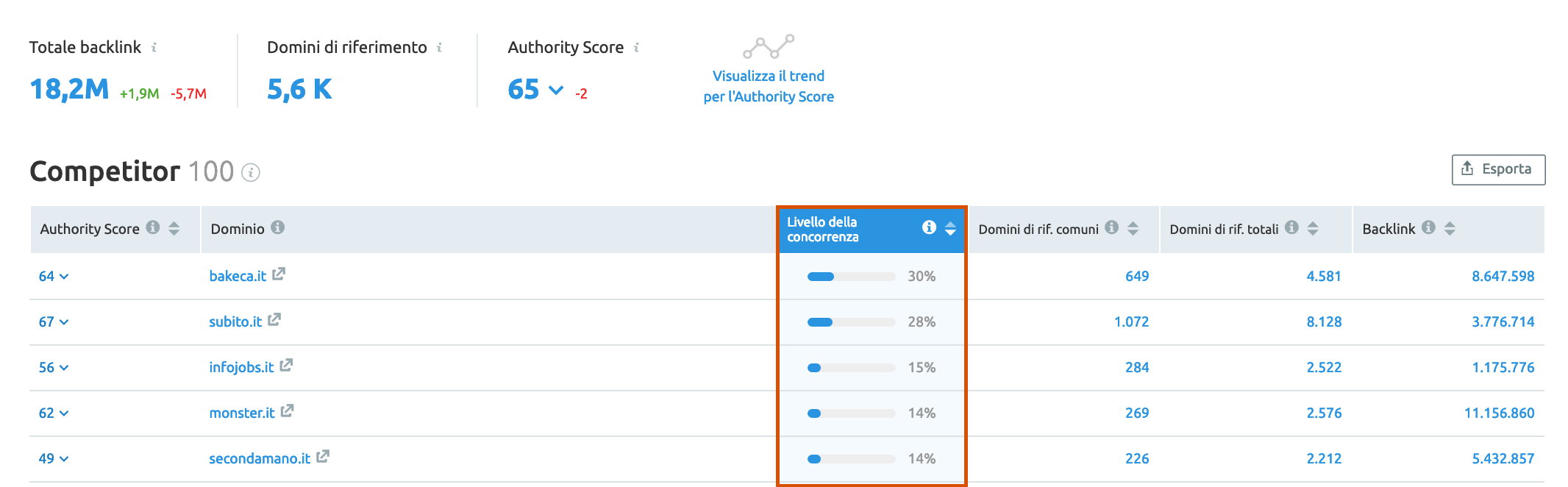Click the Domini di rif. comuni header
The height and width of the screenshot is (487, 1568).
pyautogui.click(x=1038, y=229)
